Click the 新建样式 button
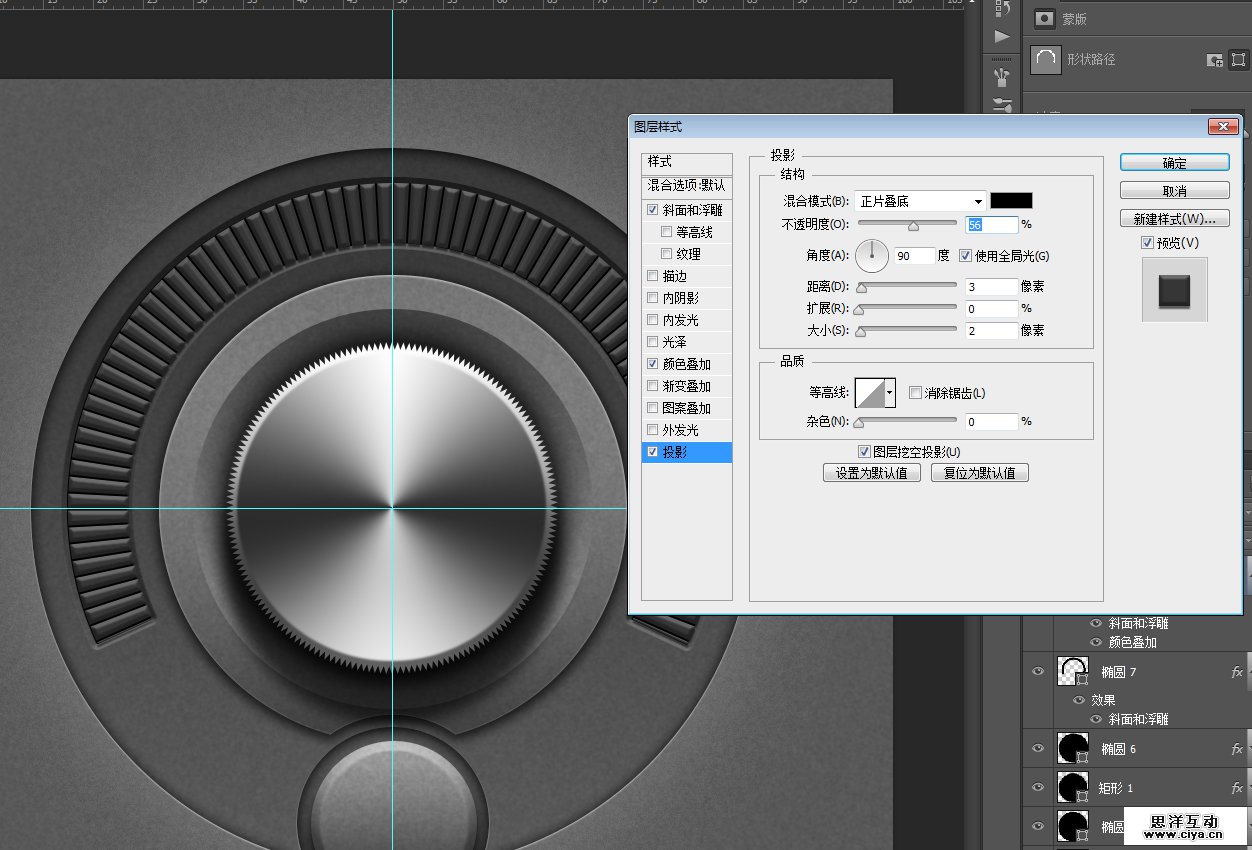This screenshot has width=1252, height=850. coord(1174,219)
